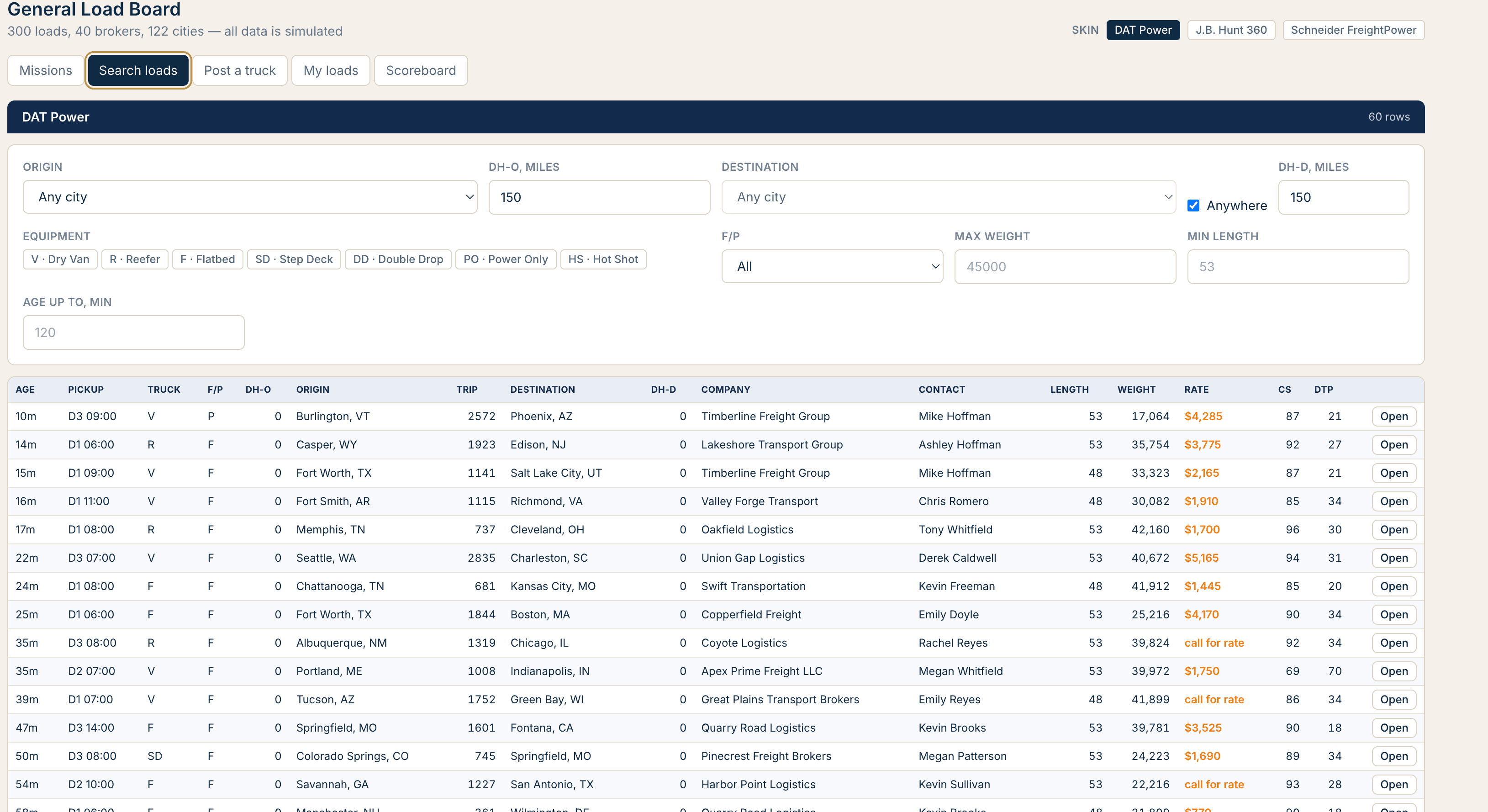Open the Origin city dropdown
Viewport: 1488px width, 812px height.
[x=250, y=197]
